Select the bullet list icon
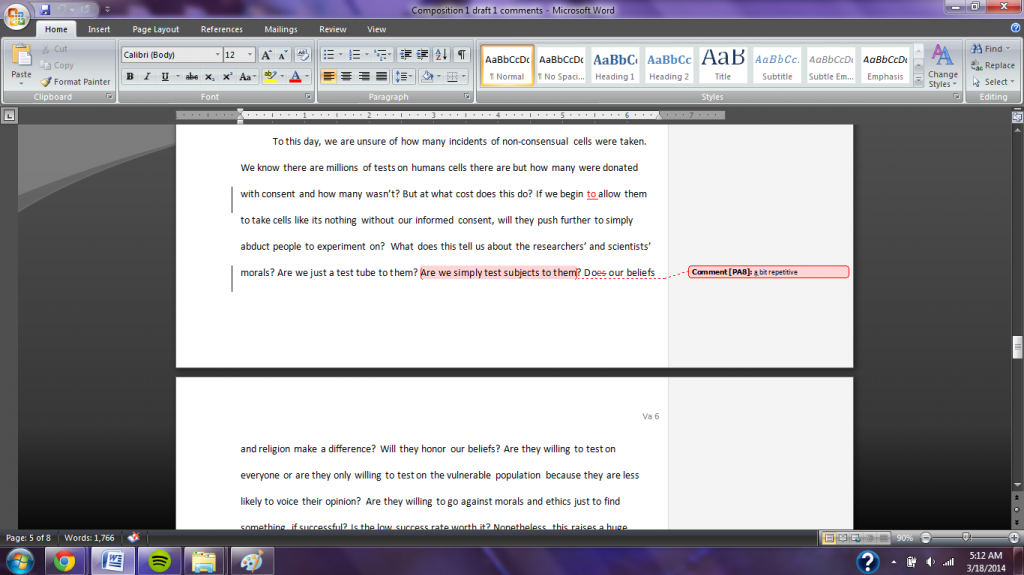 pyautogui.click(x=328, y=55)
